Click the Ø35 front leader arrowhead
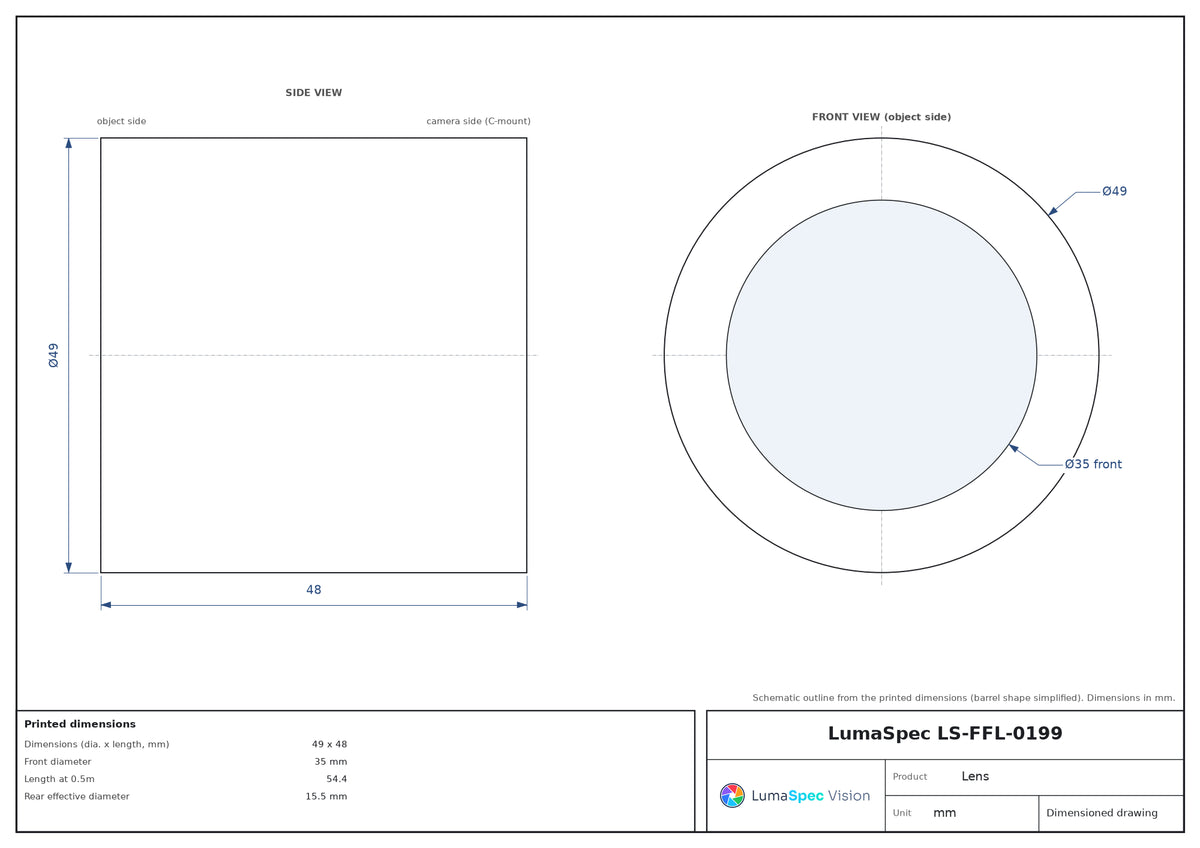The width and height of the screenshot is (1200, 848). pos(1014,448)
